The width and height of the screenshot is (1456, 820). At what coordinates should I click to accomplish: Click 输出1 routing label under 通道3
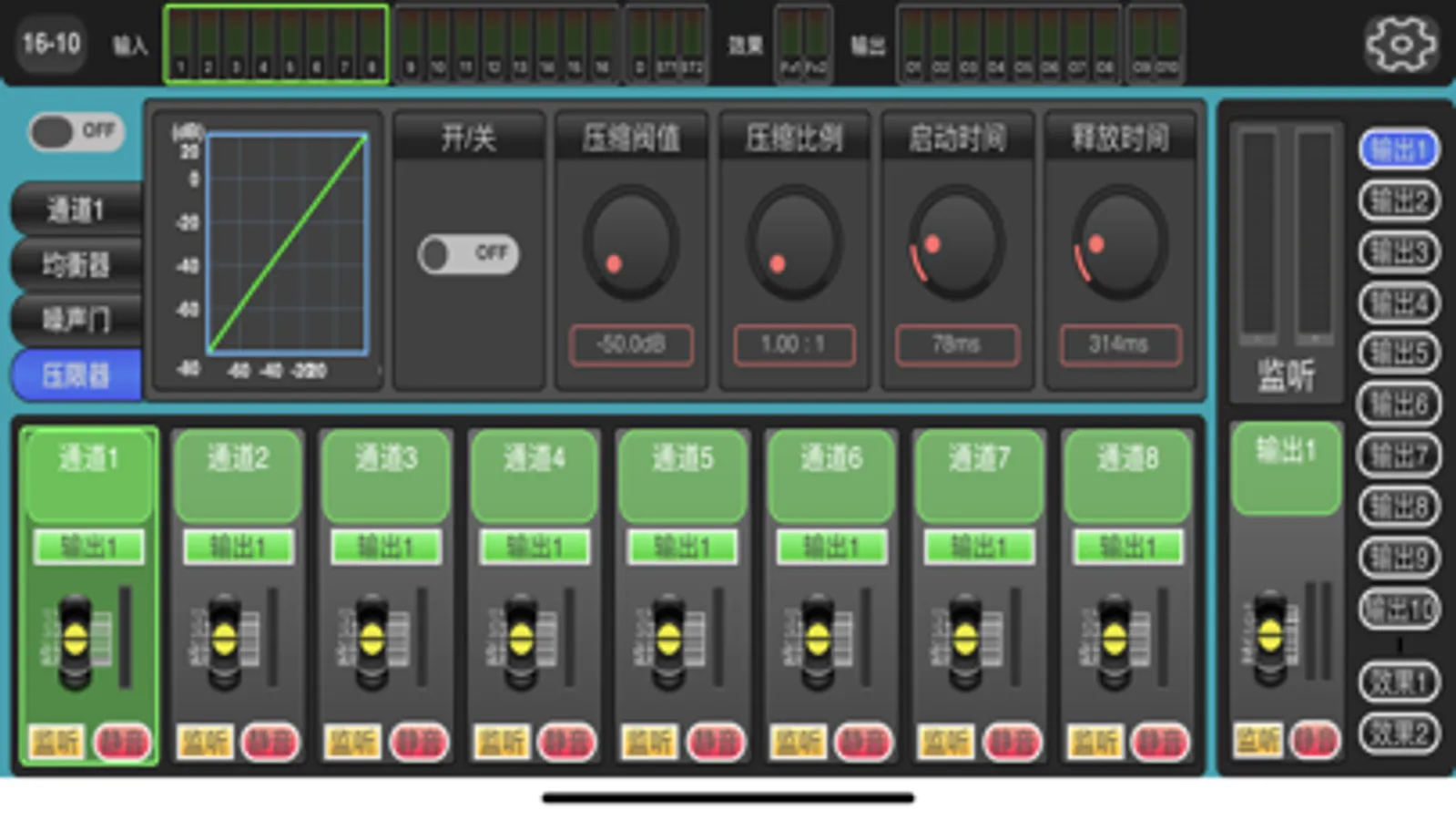pos(387,547)
